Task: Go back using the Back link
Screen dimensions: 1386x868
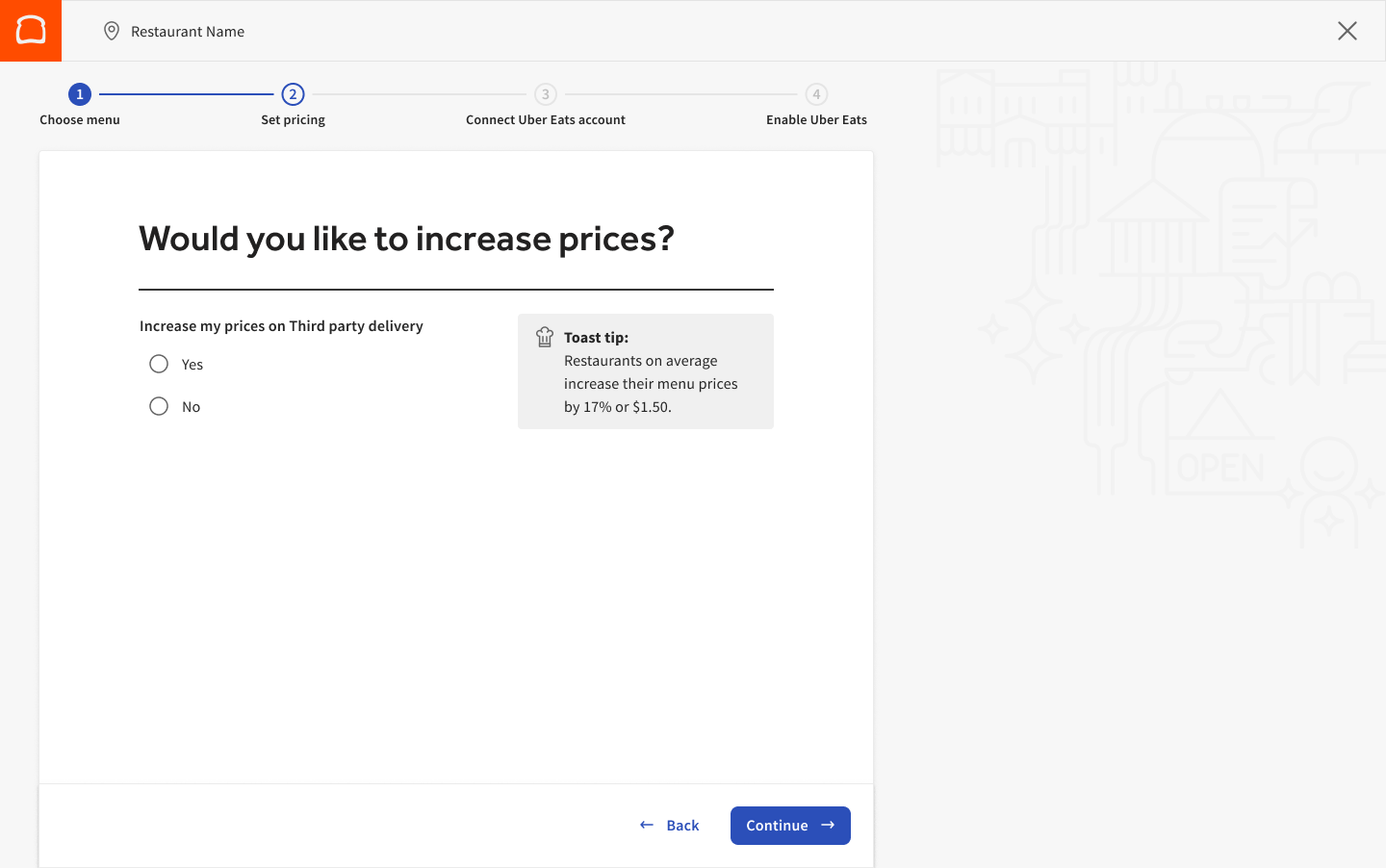Action: (x=670, y=826)
